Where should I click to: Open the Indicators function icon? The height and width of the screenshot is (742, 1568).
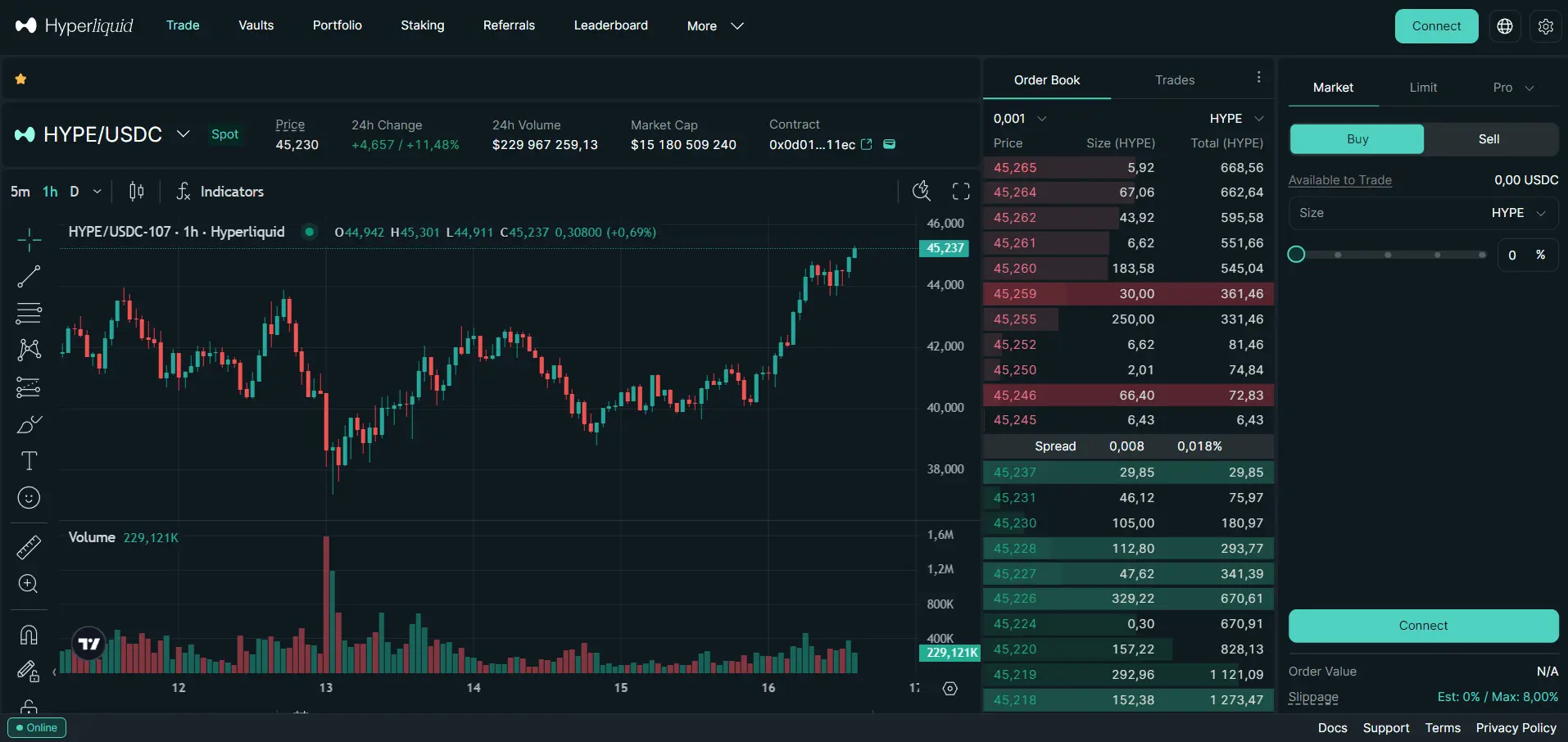coord(184,192)
